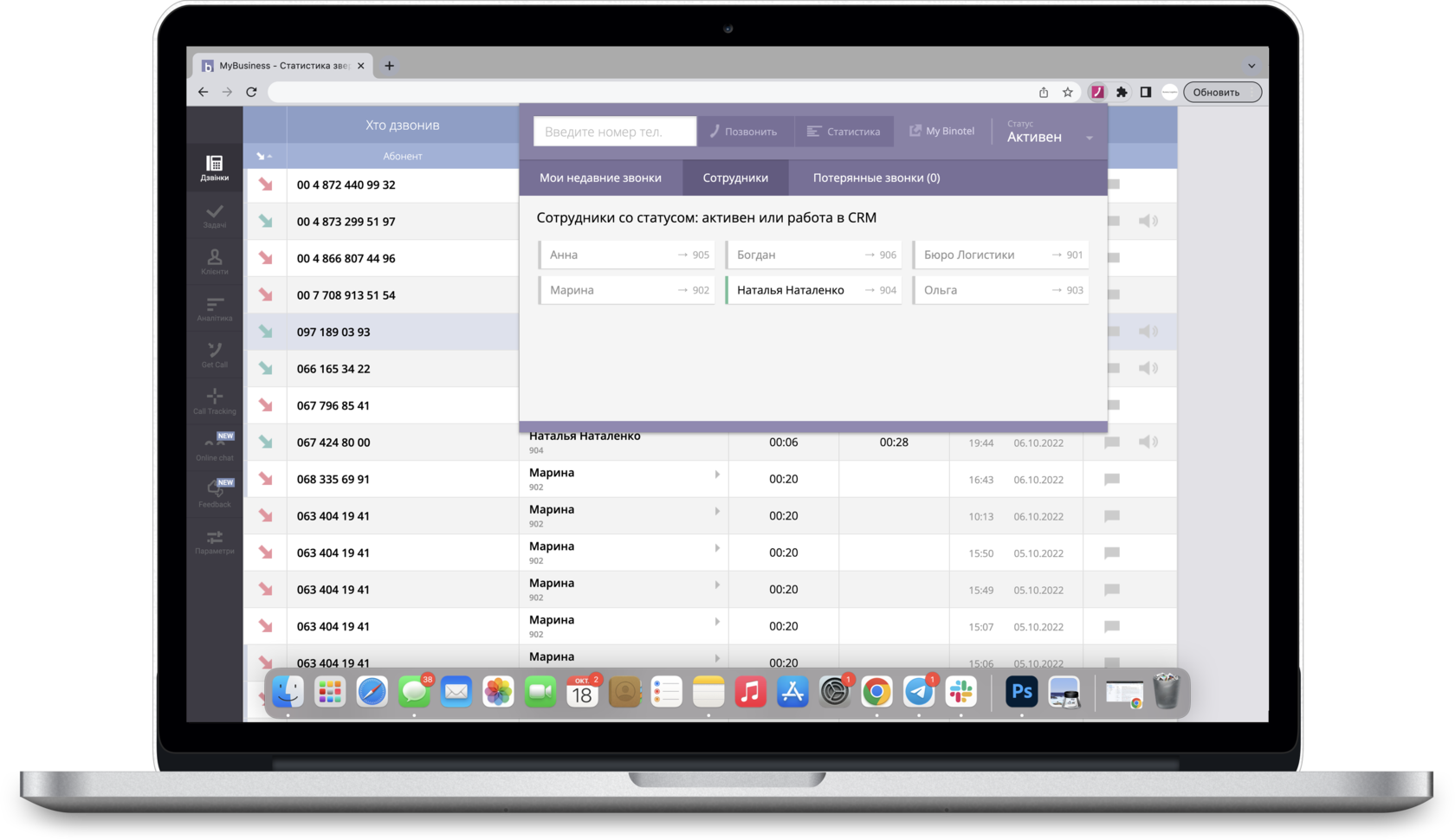This screenshot has width=1455, height=840.
Task: Go to Клієнти in the sidebar
Action: pos(214,262)
